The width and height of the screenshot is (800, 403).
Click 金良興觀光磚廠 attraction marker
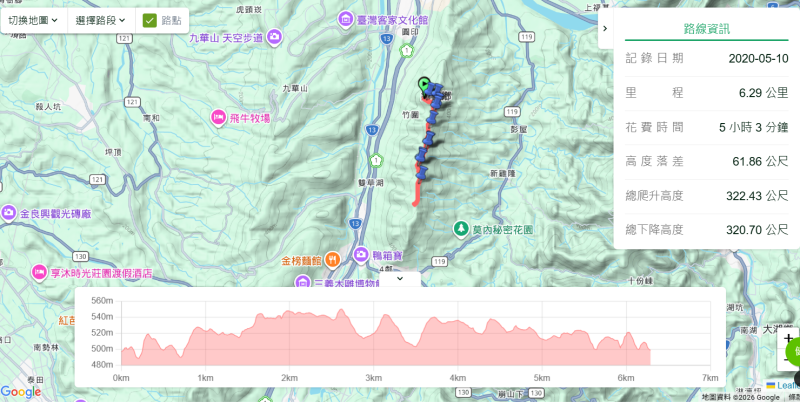click(x=9, y=212)
